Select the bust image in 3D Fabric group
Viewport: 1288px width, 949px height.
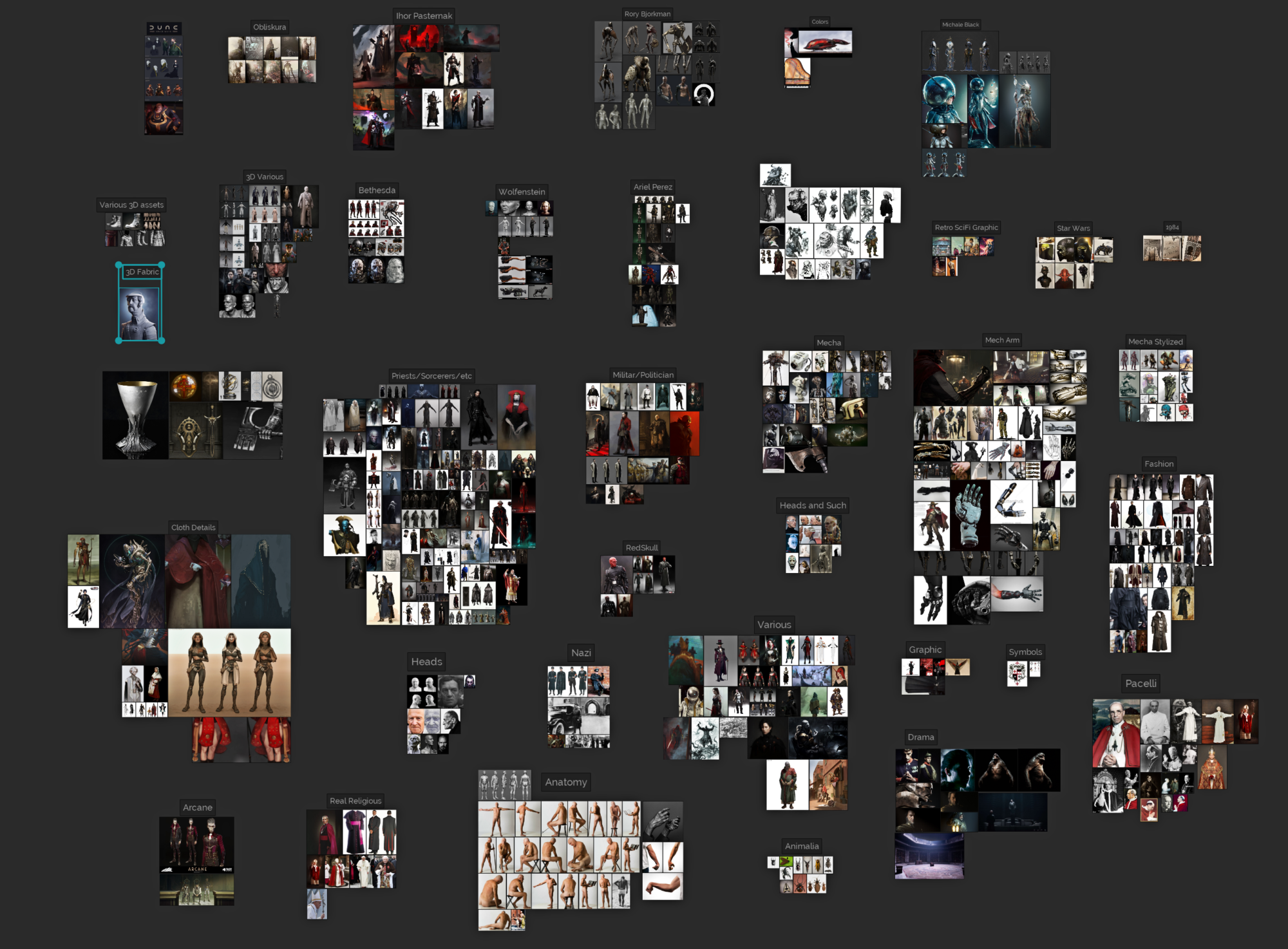[140, 314]
